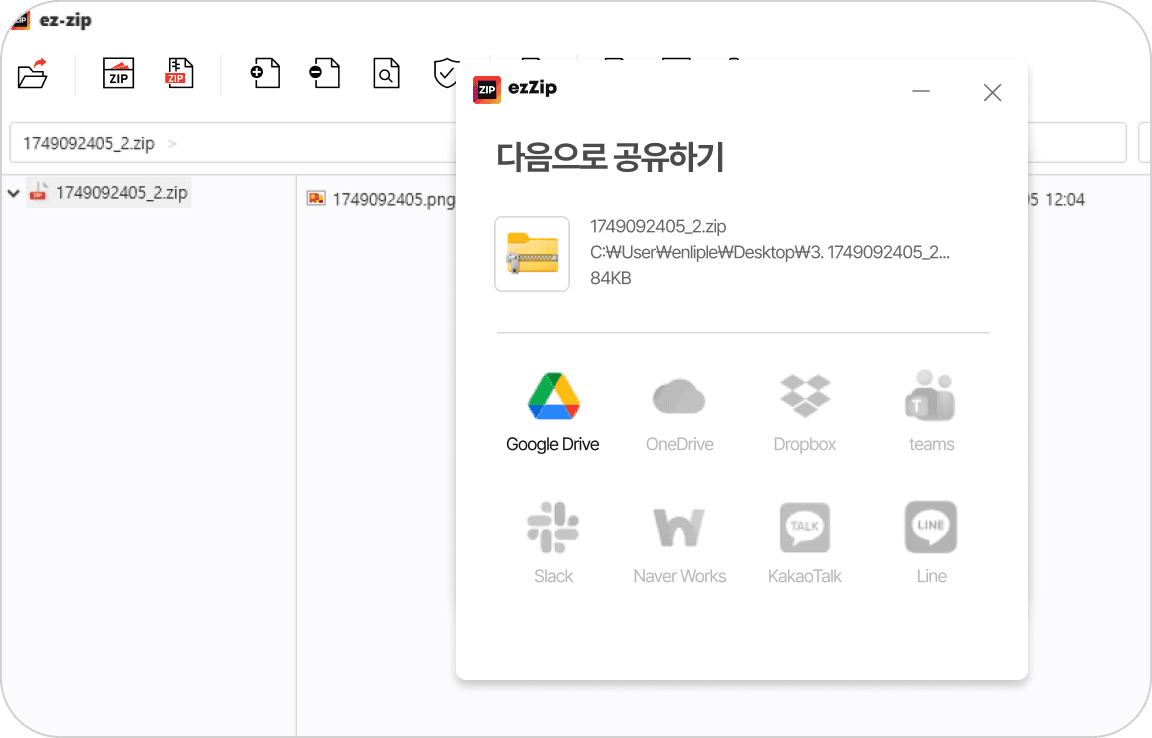Click 1749092405_2.zip in the path bar
The image size is (1152, 738).
[89, 143]
